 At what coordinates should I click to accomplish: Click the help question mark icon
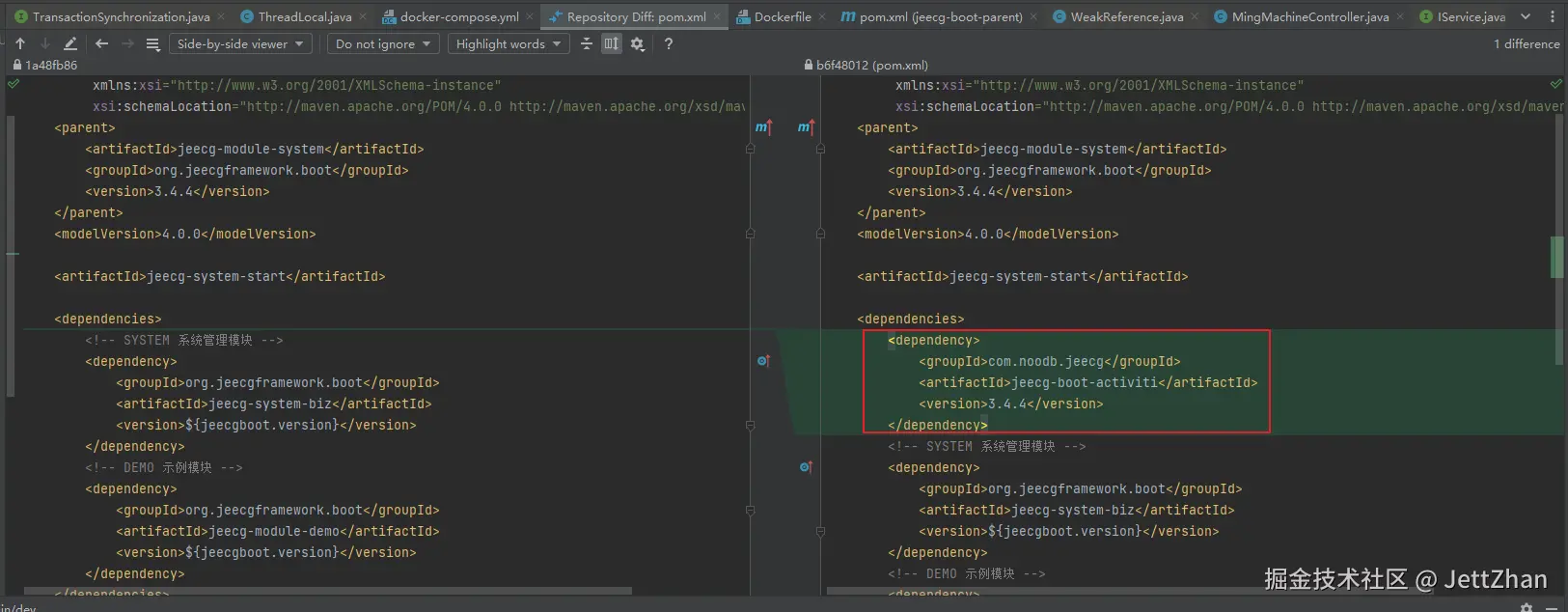[x=668, y=43]
